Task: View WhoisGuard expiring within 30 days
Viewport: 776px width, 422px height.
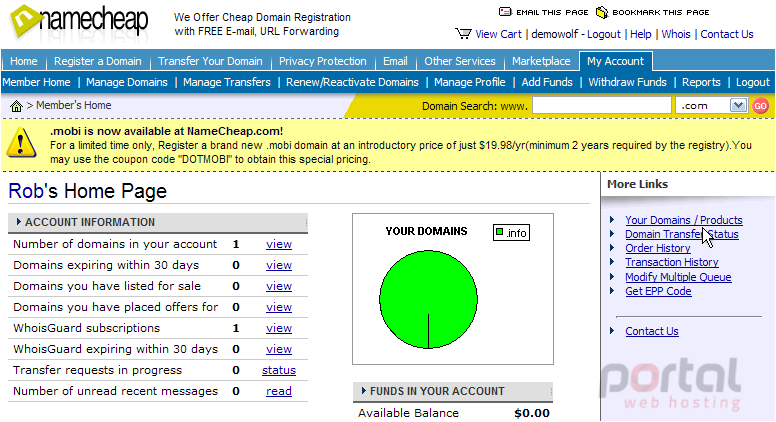Action: [279, 349]
